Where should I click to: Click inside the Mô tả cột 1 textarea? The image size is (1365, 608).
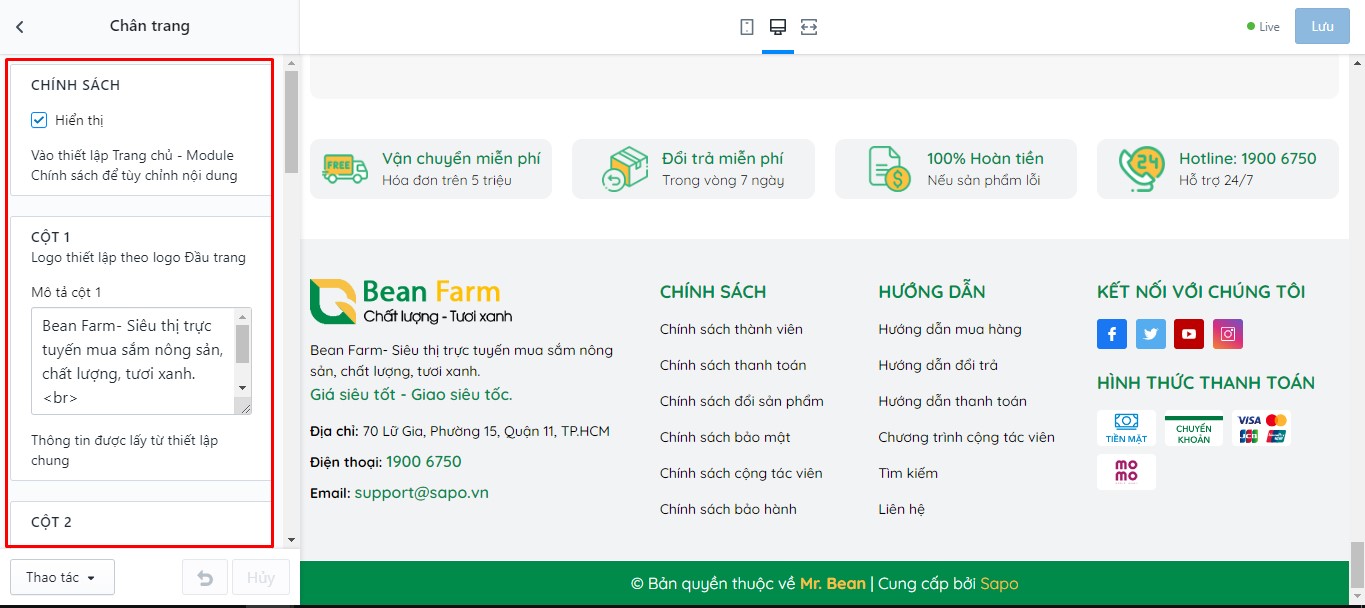[x=133, y=361]
